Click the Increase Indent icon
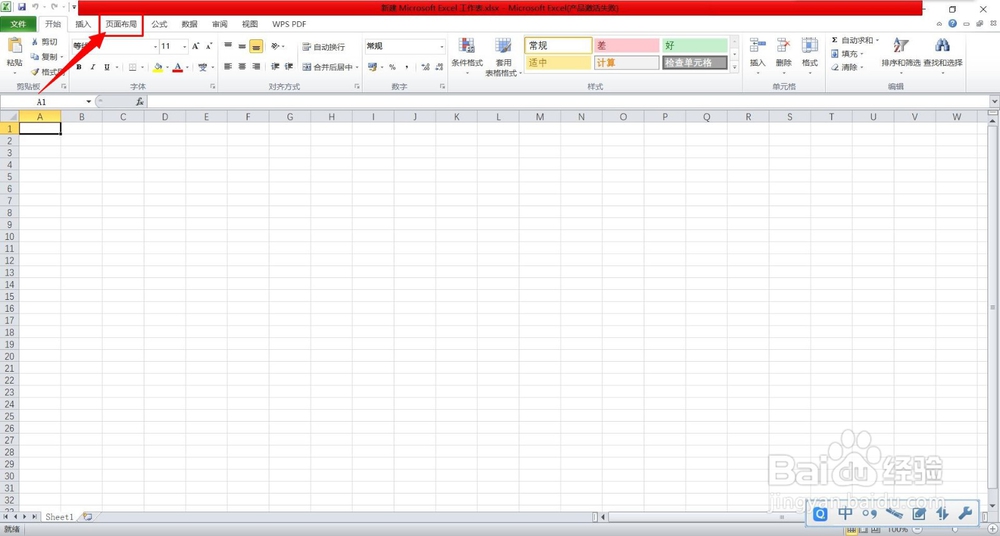Screen dimensions: 1000x536 click(x=288, y=67)
